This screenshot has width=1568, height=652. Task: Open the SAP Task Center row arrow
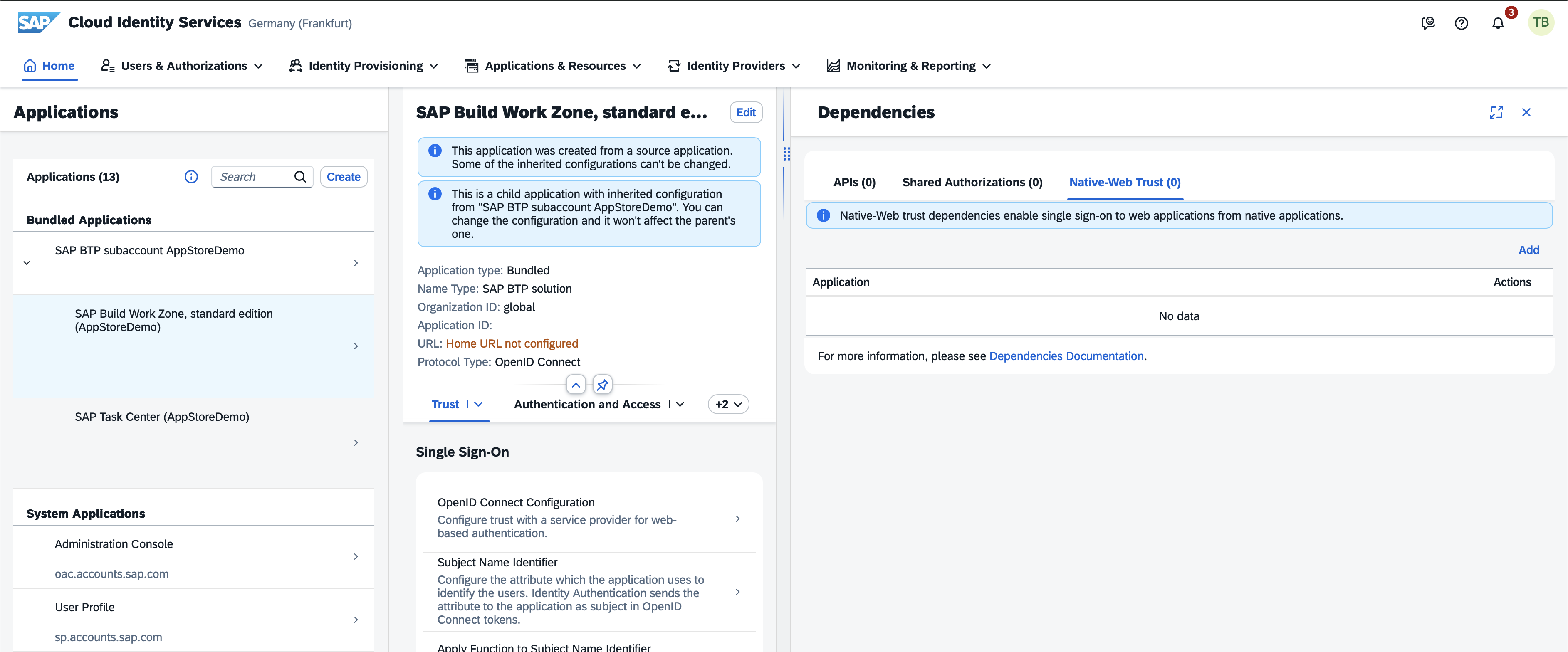click(x=356, y=442)
